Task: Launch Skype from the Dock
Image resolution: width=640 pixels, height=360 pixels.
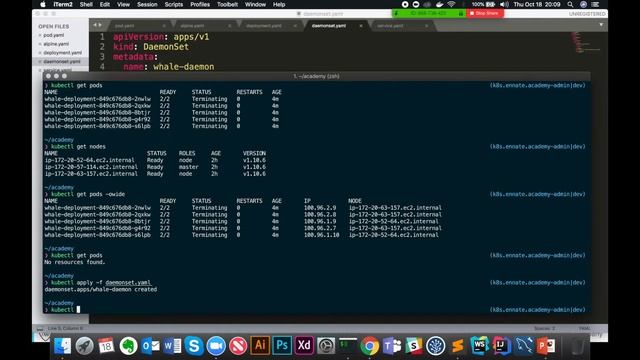Action: click(x=194, y=346)
